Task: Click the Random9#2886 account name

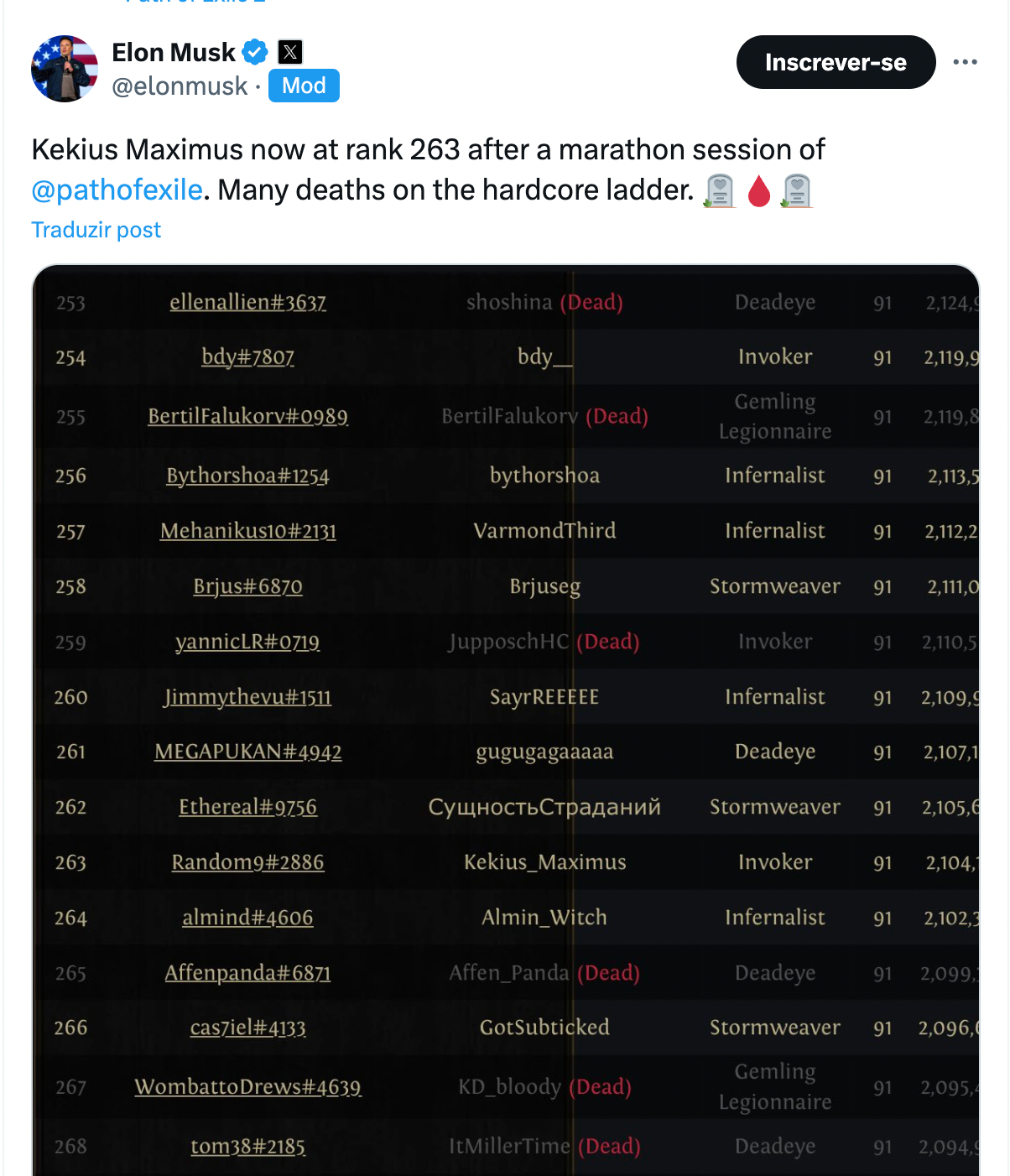Action: 247,862
